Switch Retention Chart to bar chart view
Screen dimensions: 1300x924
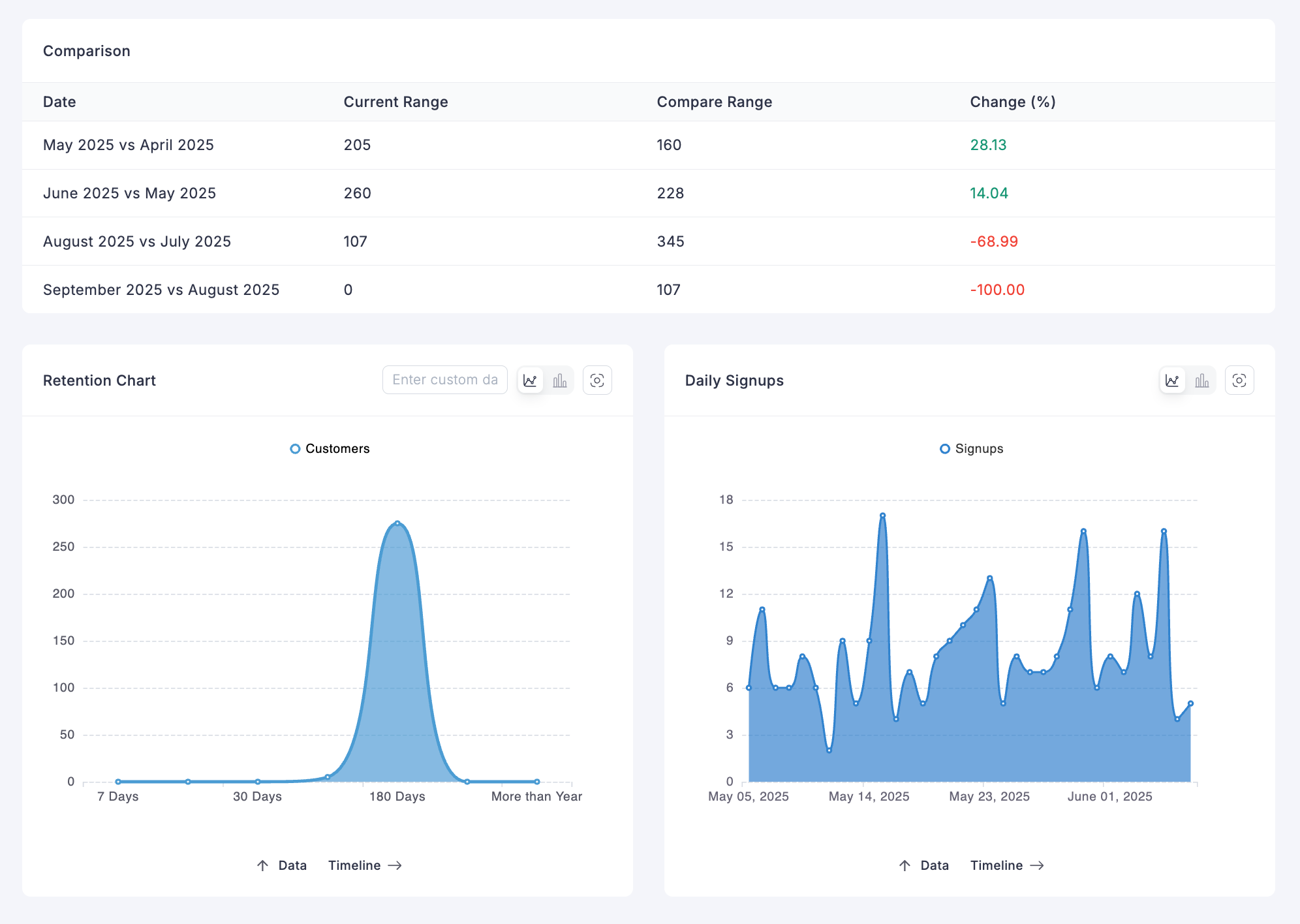[559, 380]
